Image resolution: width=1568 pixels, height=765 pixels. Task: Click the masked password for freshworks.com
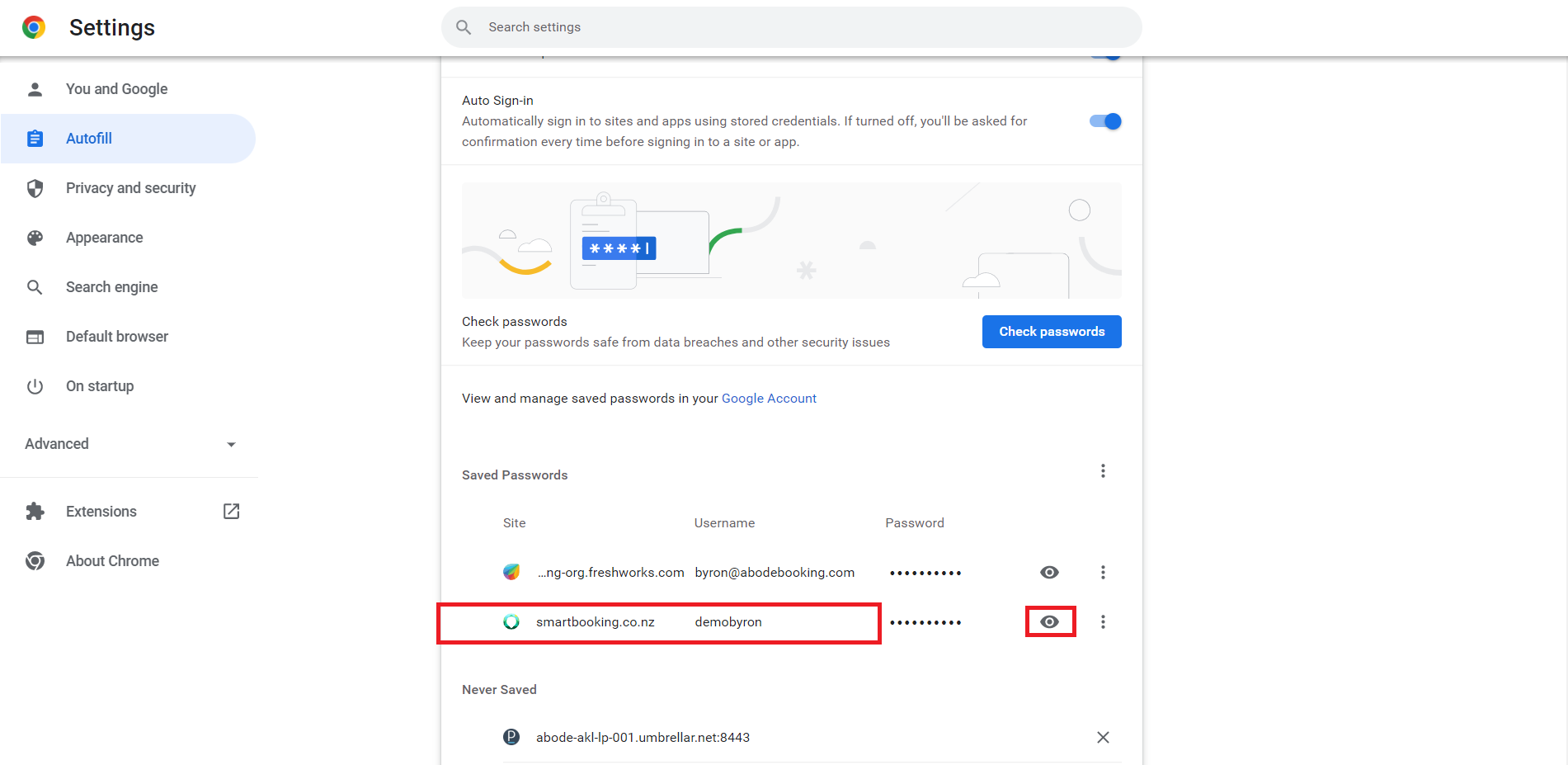pyautogui.click(x=925, y=573)
